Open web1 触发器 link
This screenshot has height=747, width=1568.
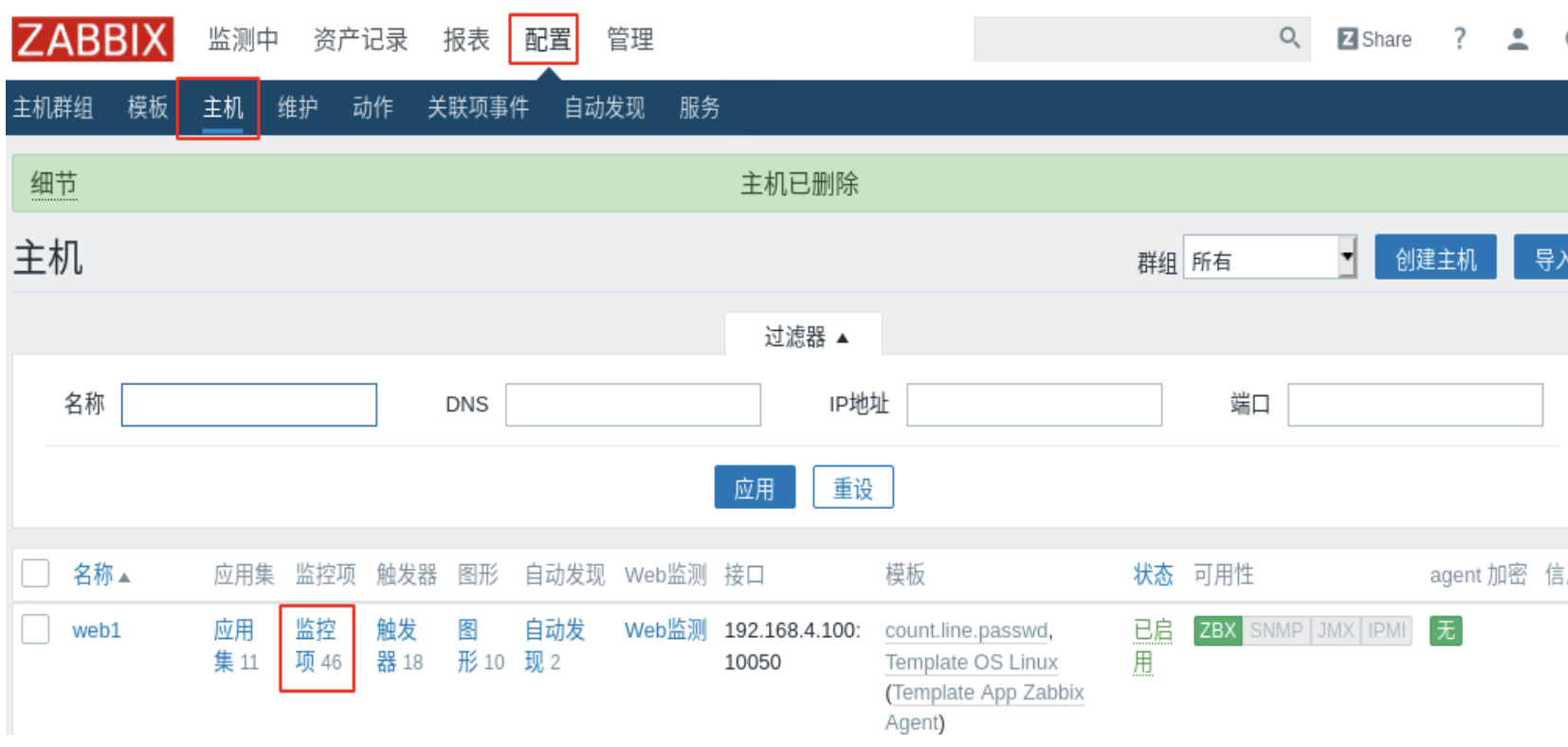click(x=398, y=646)
